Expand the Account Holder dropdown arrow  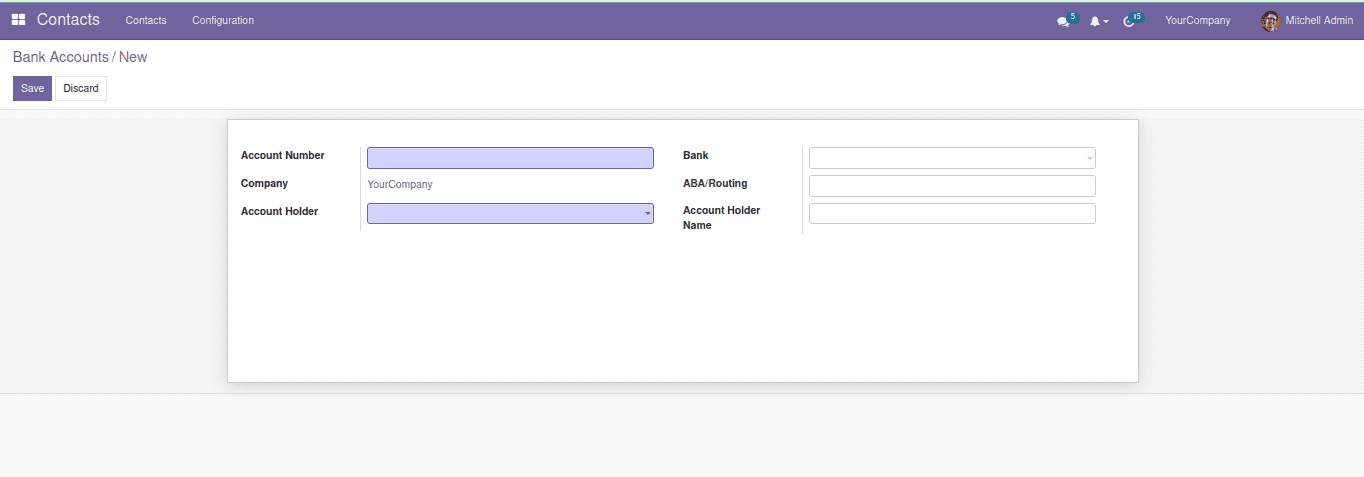pos(647,214)
